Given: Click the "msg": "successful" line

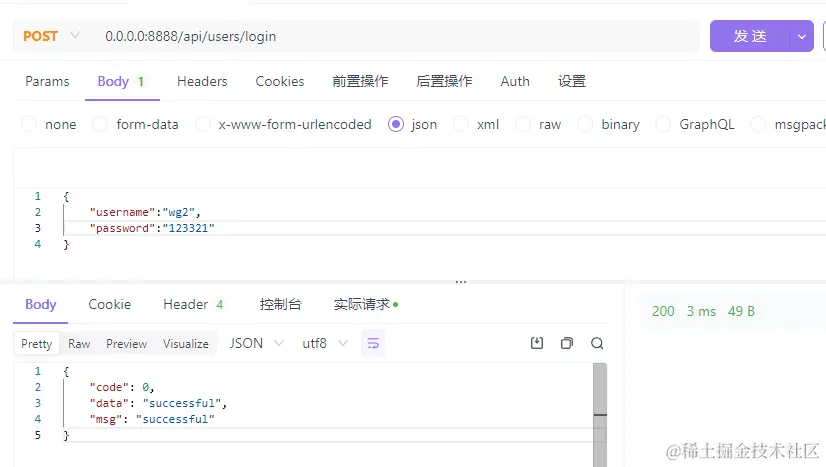Looking at the screenshot, I should pos(152,419).
